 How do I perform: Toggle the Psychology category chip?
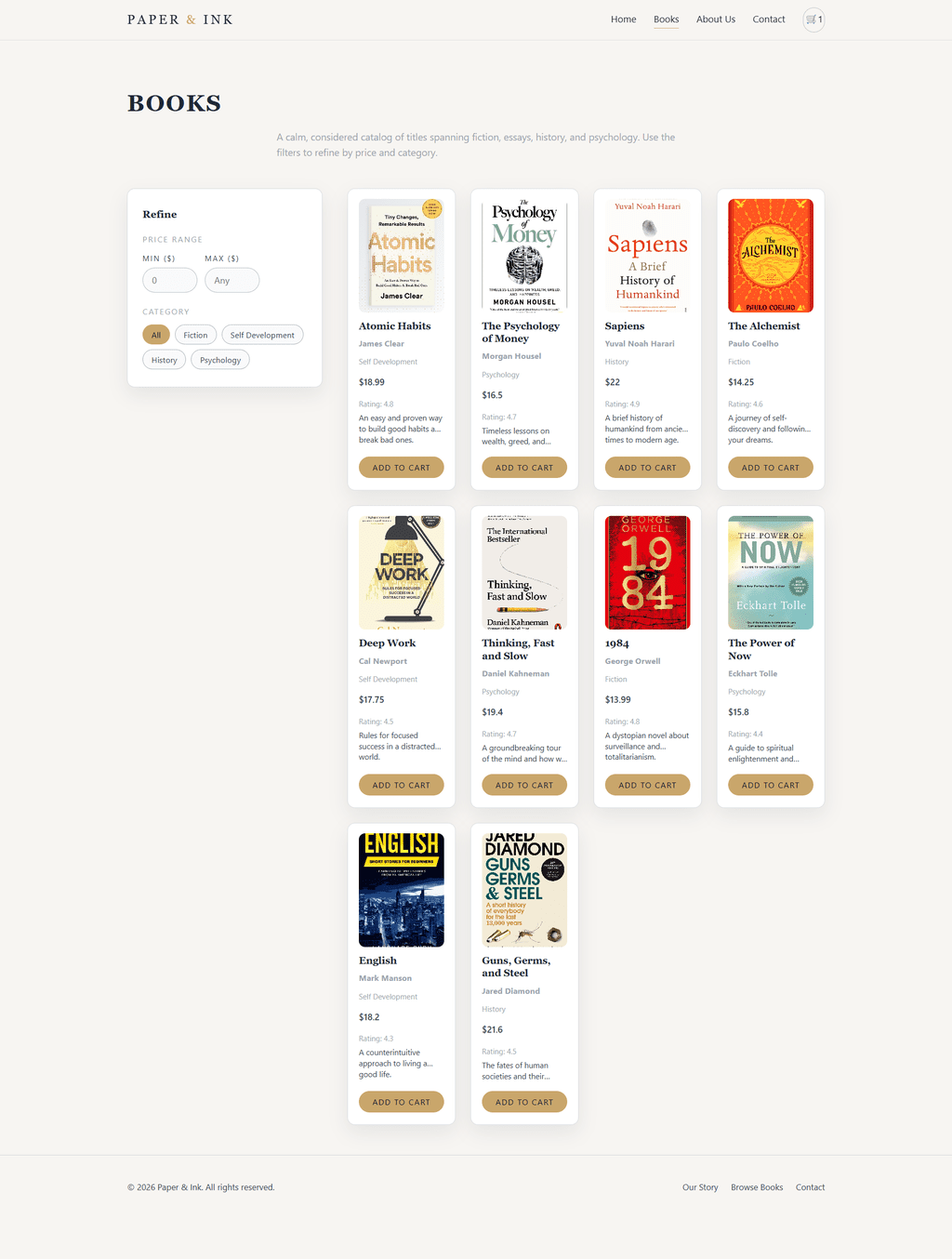click(x=220, y=360)
